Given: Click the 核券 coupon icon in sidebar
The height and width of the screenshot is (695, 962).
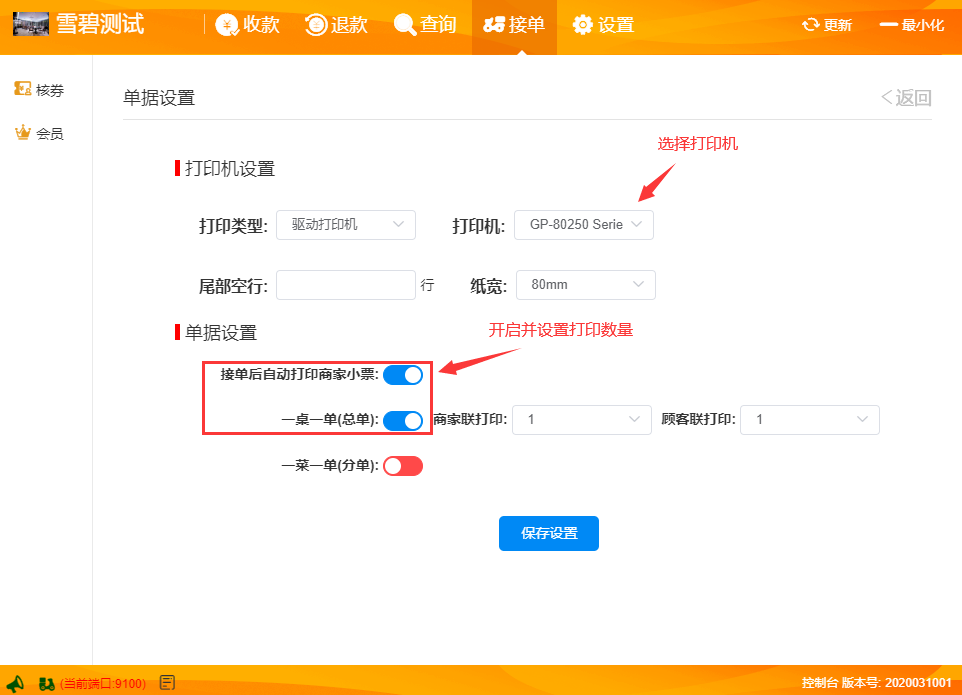Looking at the screenshot, I should [x=22, y=90].
